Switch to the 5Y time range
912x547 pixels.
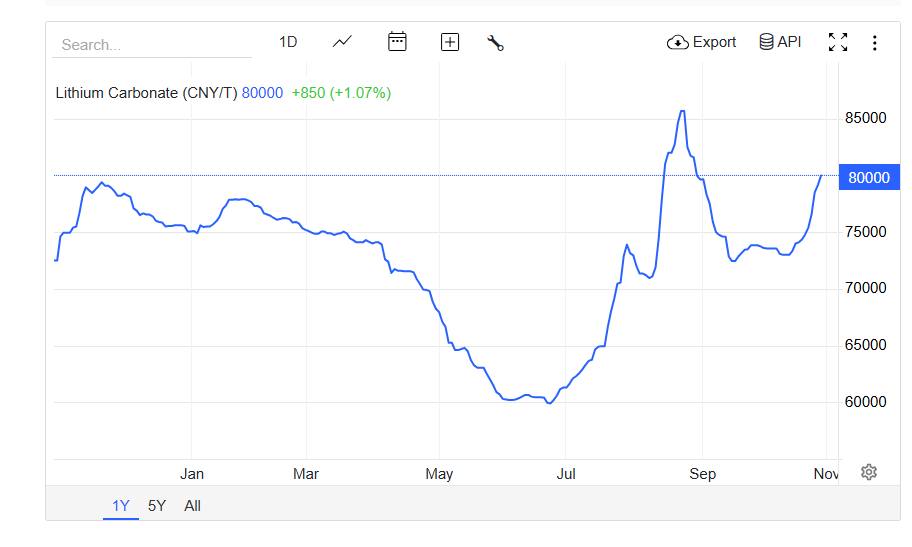pos(157,506)
